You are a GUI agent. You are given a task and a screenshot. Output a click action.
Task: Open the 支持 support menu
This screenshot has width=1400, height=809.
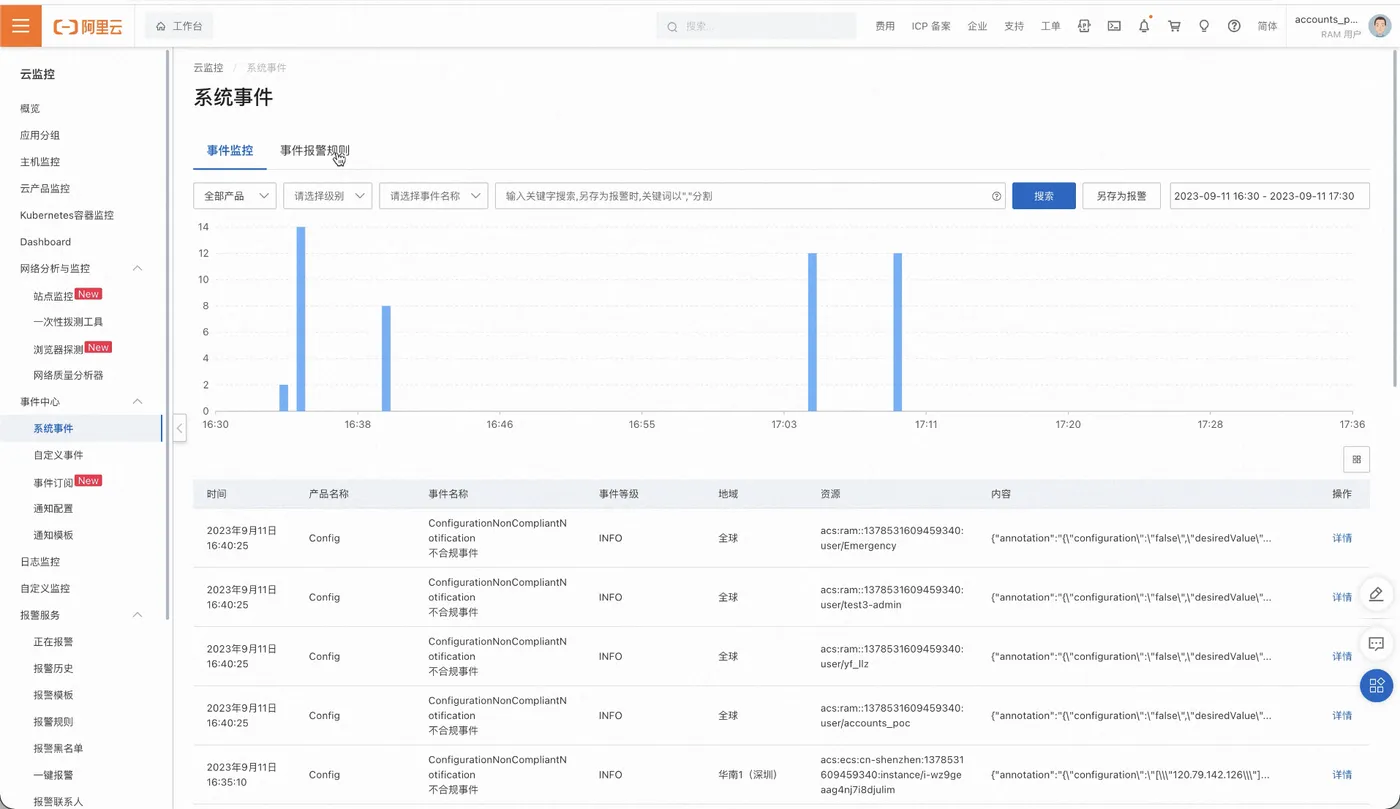1014,27
